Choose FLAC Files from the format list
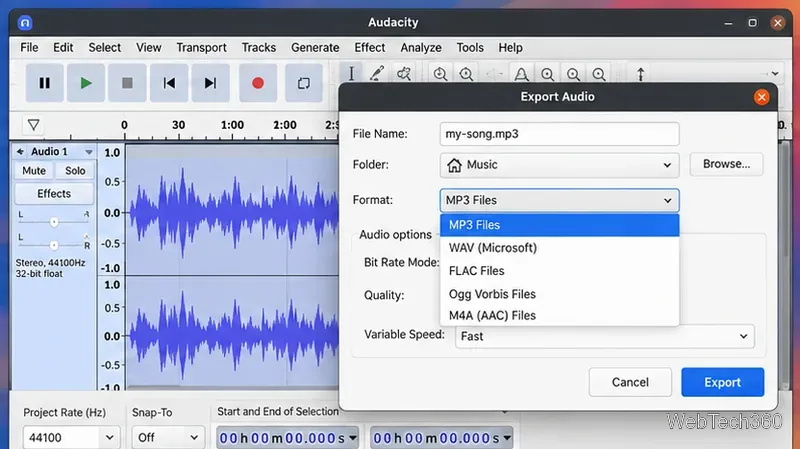The height and width of the screenshot is (449, 800). (x=559, y=271)
